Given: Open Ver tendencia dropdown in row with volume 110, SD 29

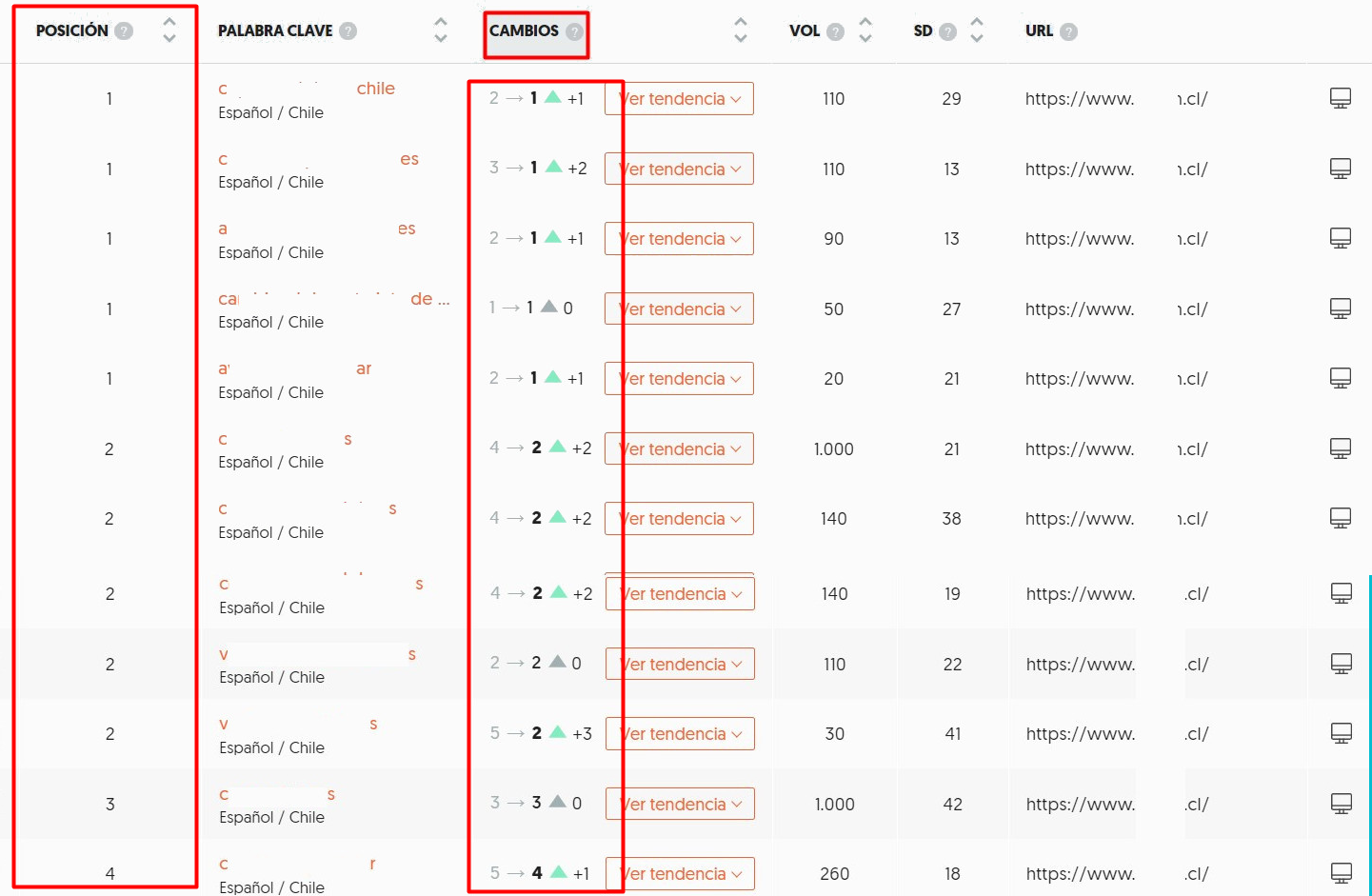Looking at the screenshot, I should [x=679, y=98].
